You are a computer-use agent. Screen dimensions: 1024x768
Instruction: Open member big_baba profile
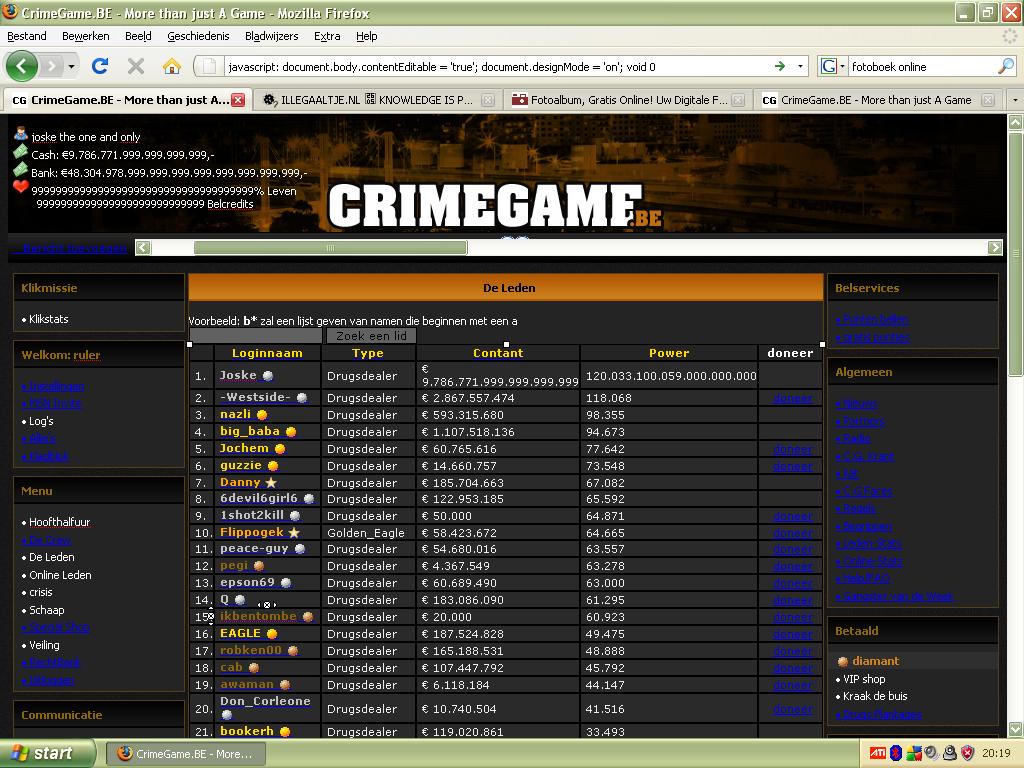(249, 431)
